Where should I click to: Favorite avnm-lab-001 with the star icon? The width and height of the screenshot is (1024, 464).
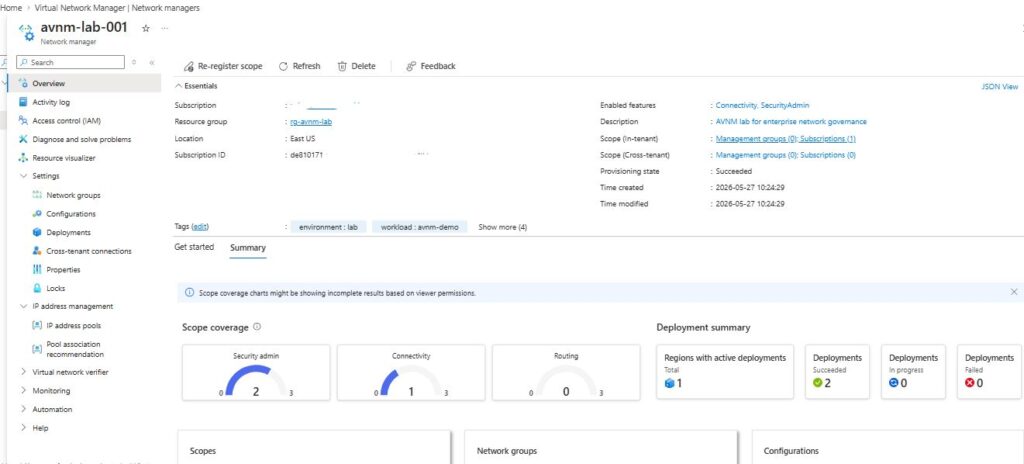click(146, 28)
